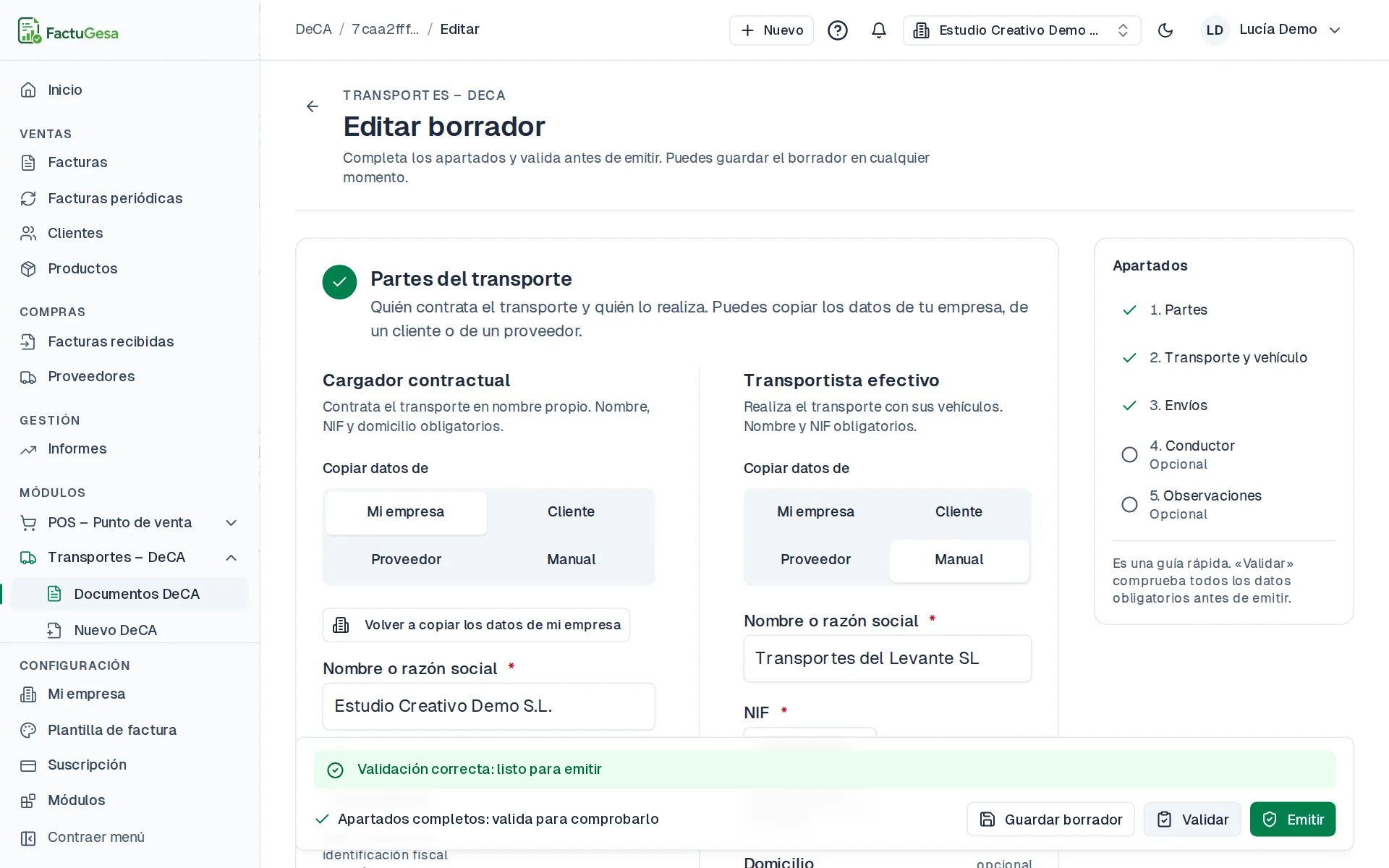Click the Facturas periódicas refresh icon
Image resolution: width=1389 pixels, height=868 pixels.
click(28, 198)
